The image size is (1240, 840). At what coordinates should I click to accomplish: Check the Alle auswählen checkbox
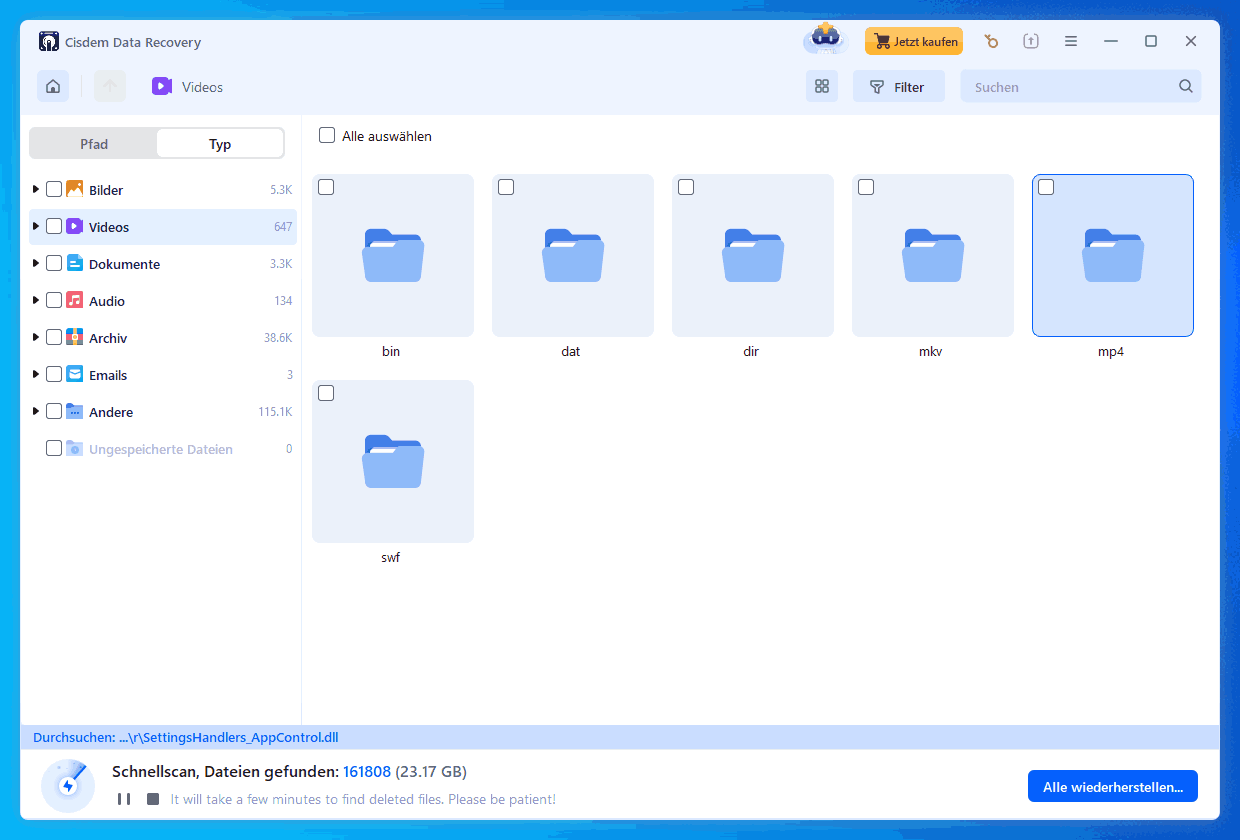326,135
